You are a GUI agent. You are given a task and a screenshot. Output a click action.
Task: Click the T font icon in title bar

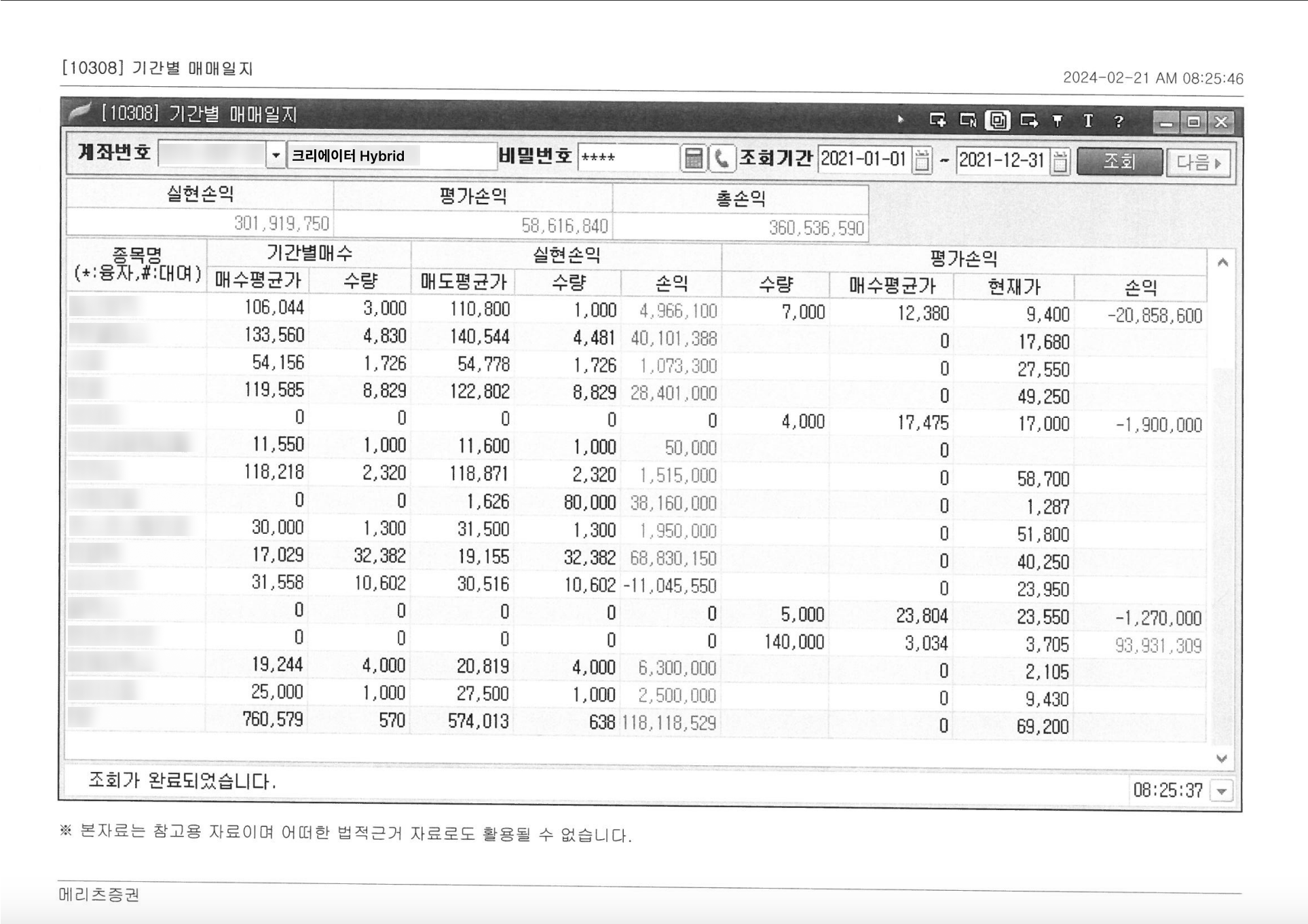1088,121
